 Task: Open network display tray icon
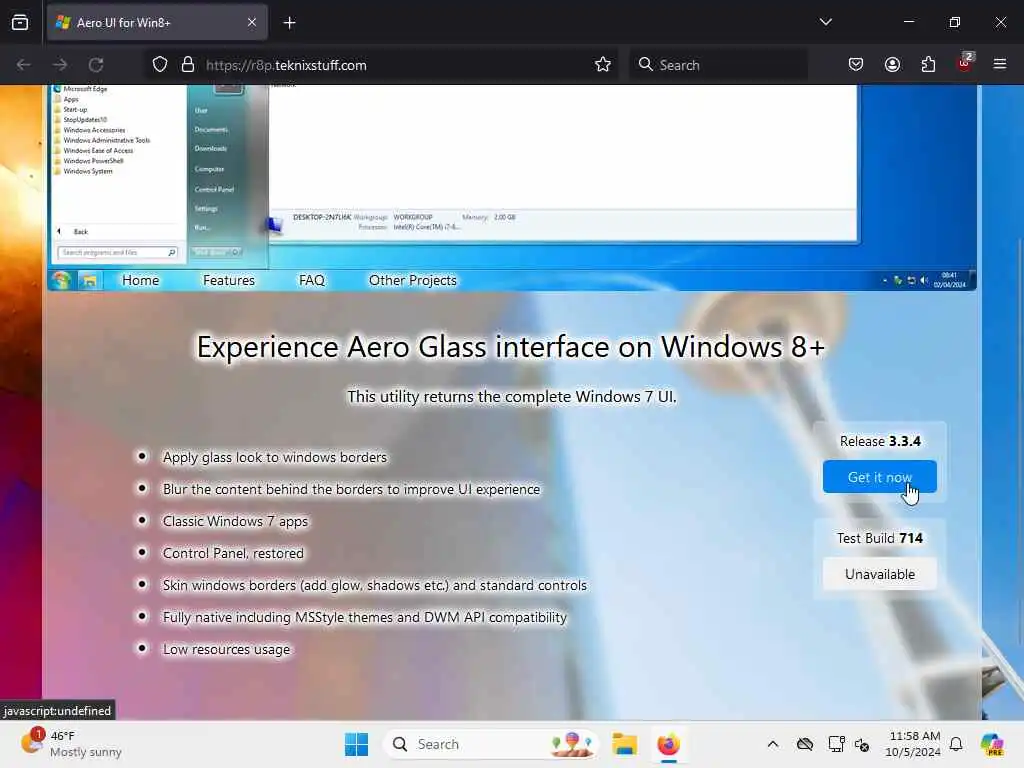coord(836,744)
